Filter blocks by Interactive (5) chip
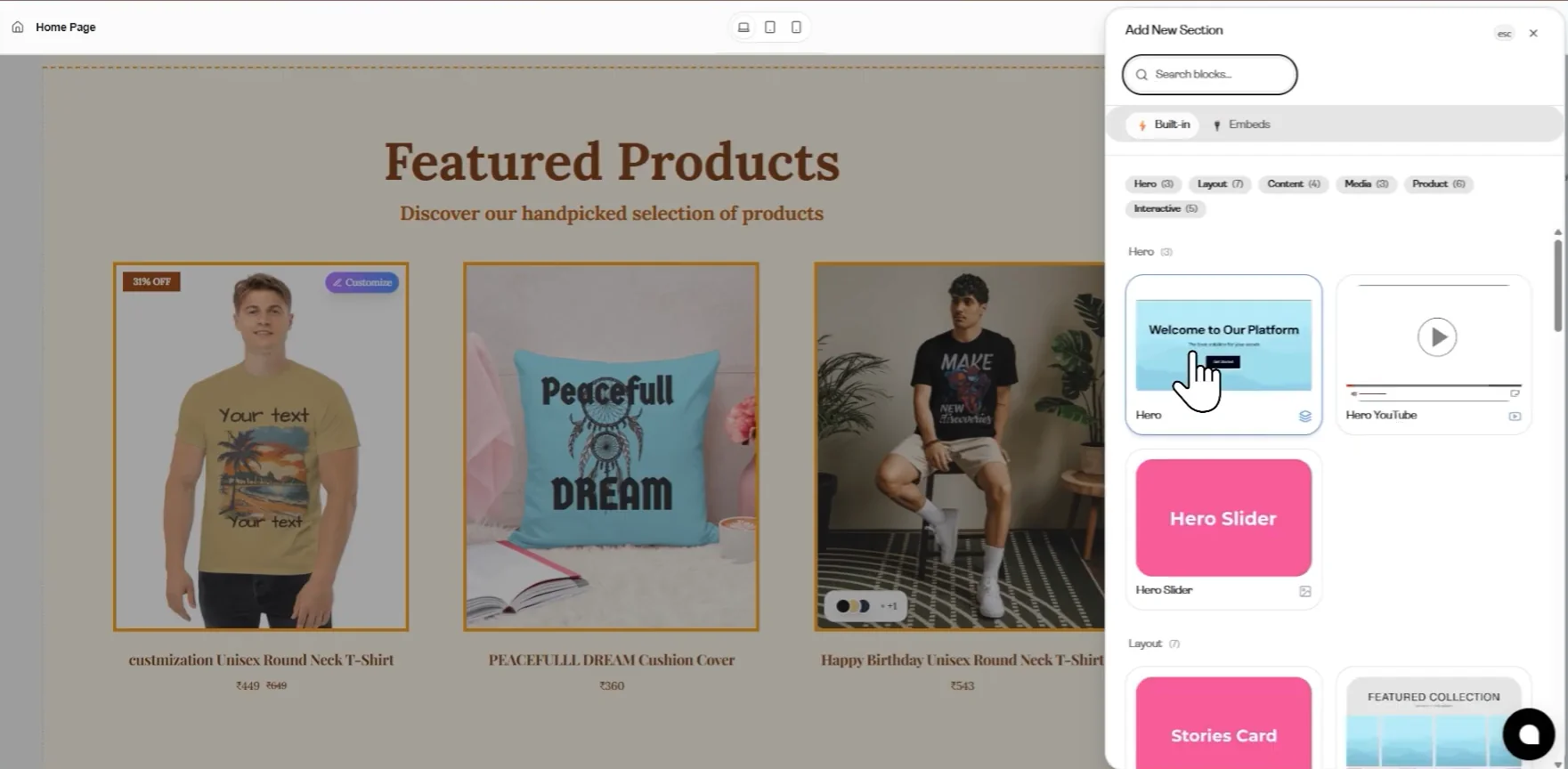1568x769 pixels. click(1165, 208)
